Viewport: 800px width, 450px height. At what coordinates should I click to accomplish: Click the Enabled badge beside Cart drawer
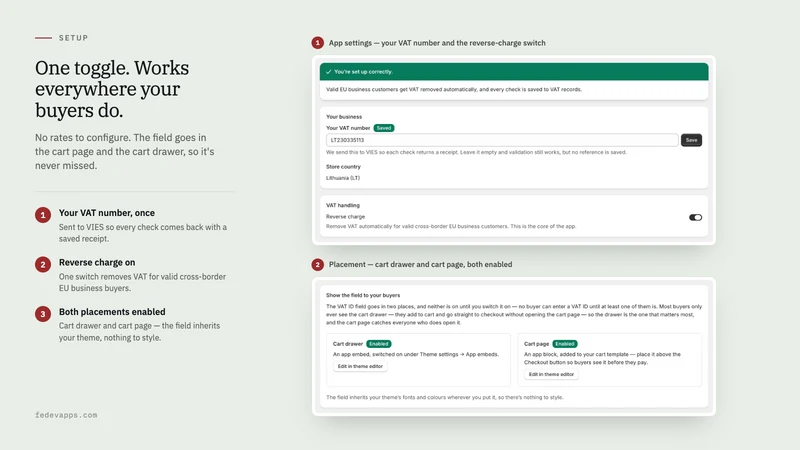point(379,344)
